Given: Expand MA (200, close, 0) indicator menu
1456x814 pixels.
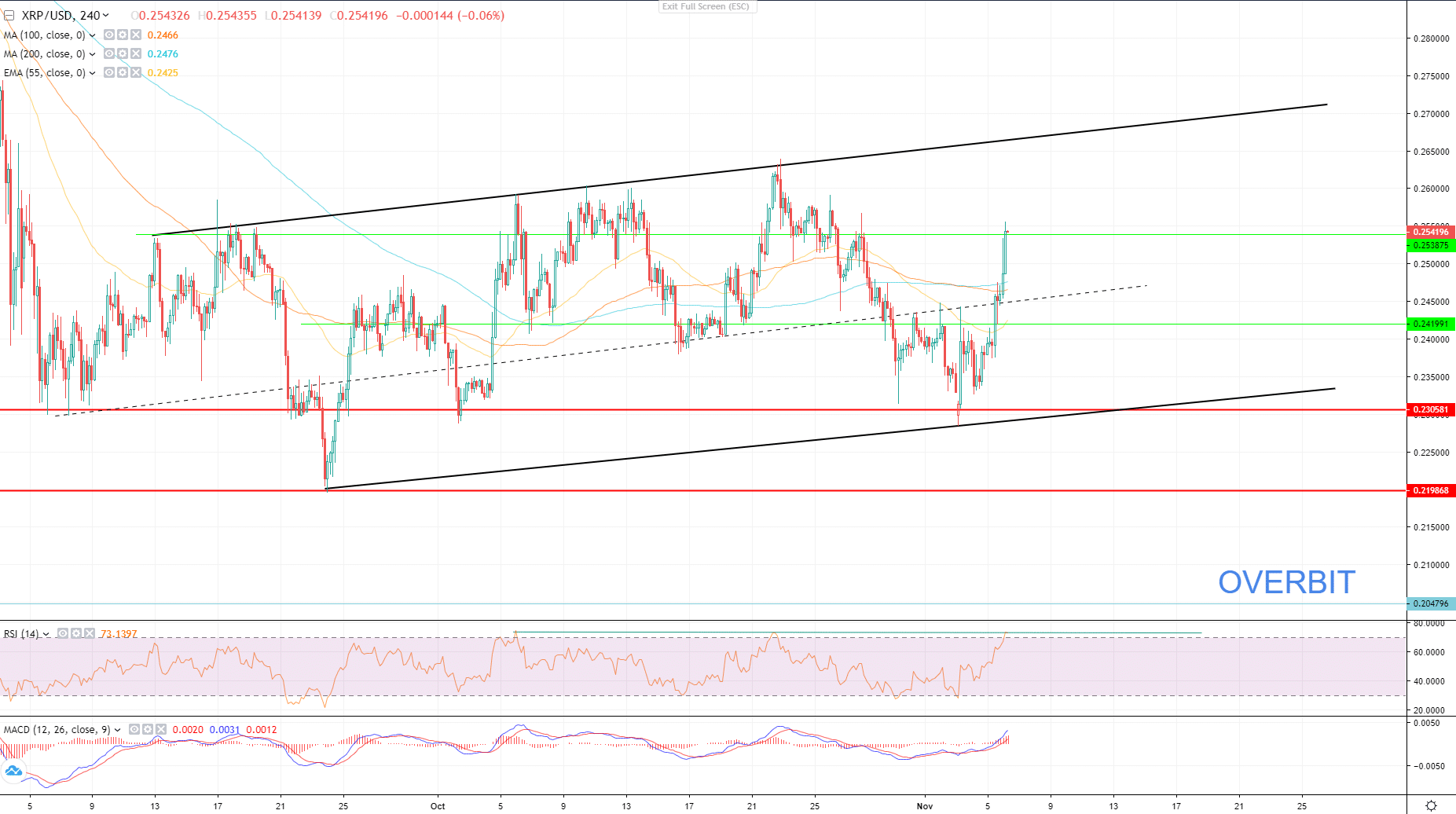Looking at the screenshot, I should [x=92, y=54].
